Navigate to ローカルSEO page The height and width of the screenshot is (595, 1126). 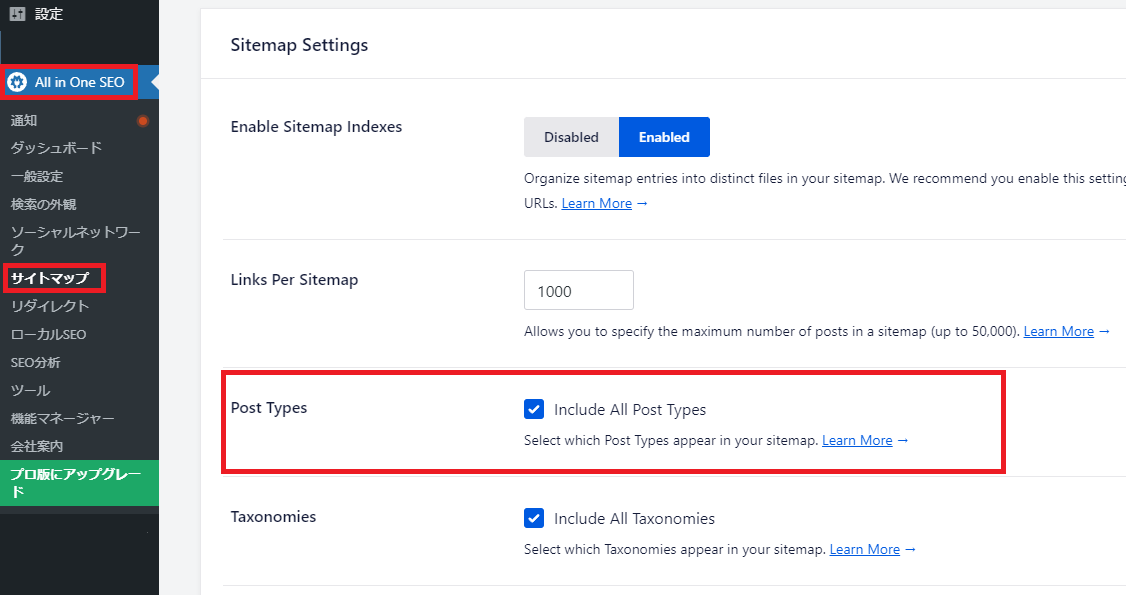pos(49,334)
